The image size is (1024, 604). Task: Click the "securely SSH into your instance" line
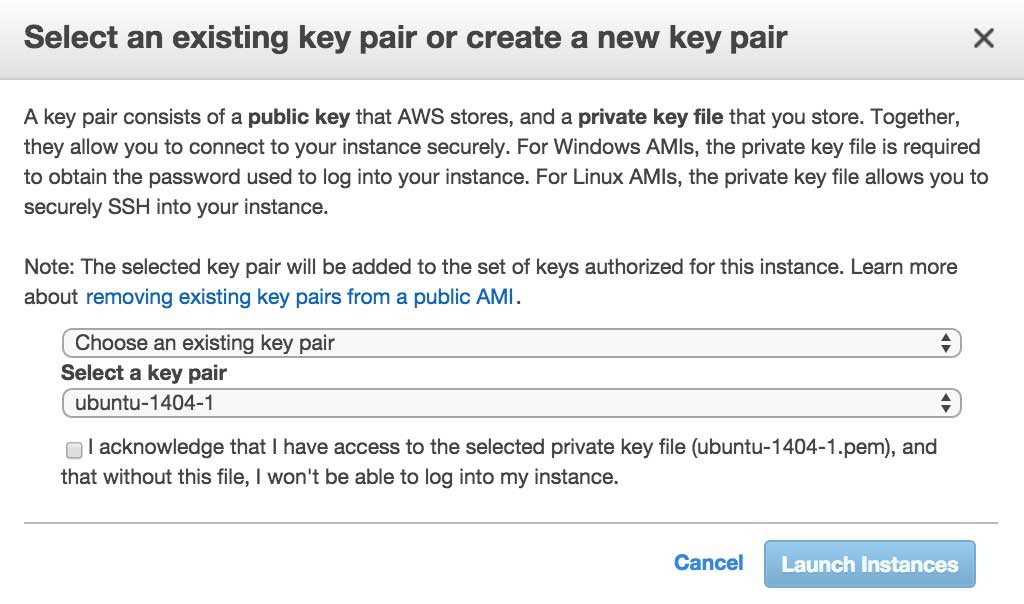pyautogui.click(x=176, y=207)
